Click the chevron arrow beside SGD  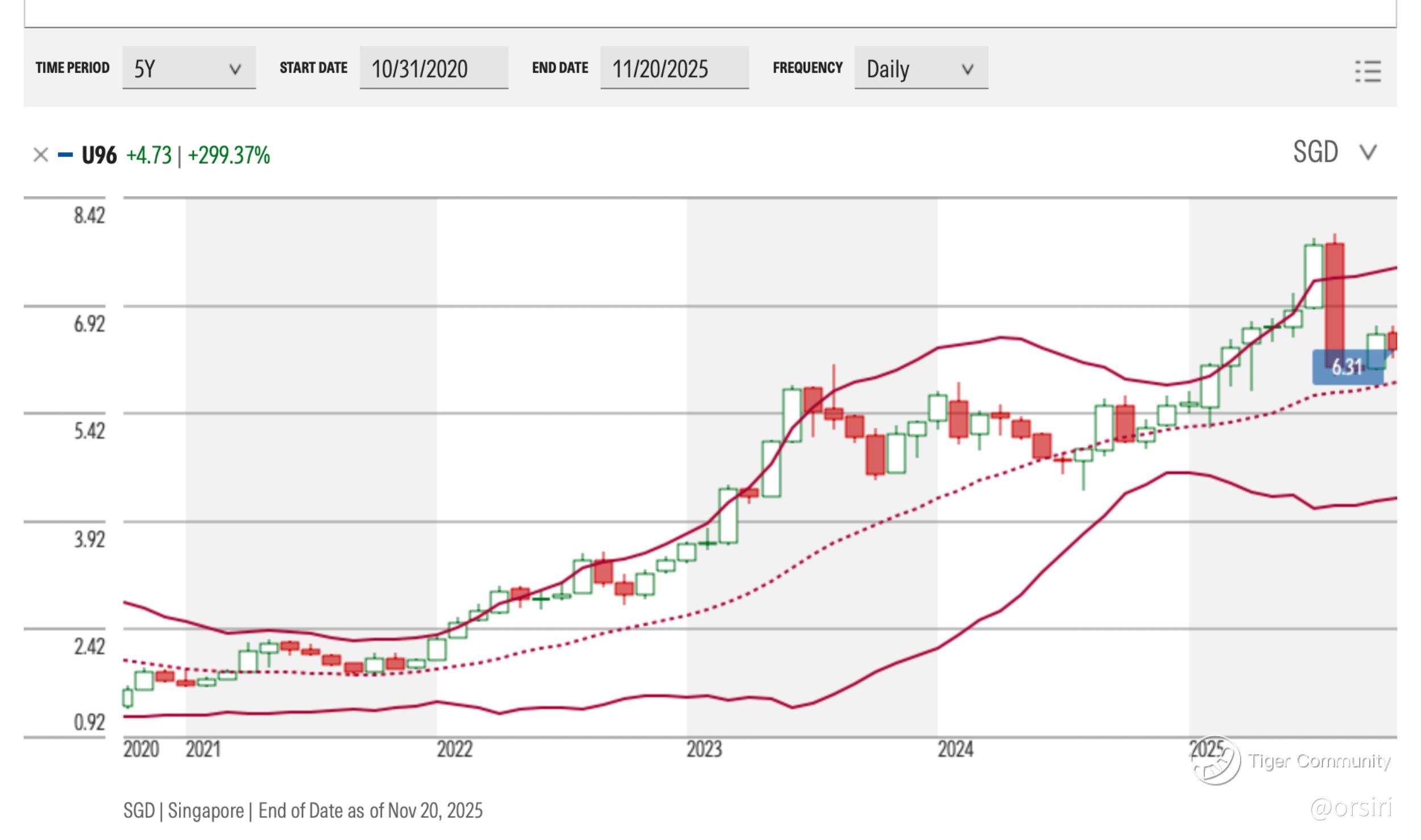(x=1368, y=152)
